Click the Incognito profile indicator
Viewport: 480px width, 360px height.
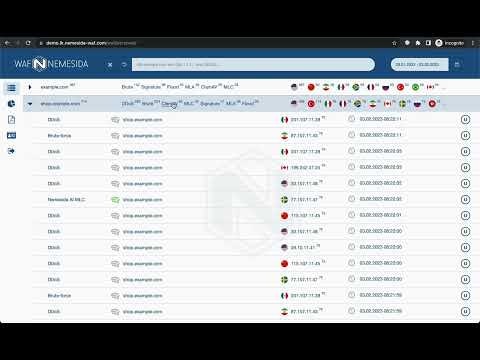coord(450,43)
